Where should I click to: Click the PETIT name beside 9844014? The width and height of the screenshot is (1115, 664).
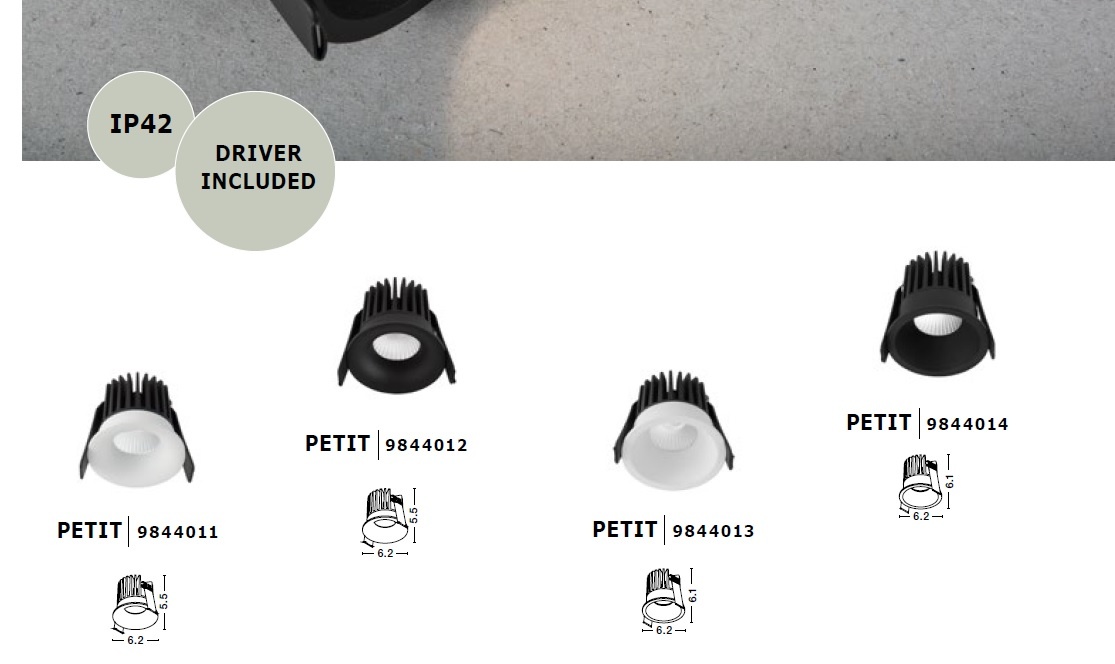tap(879, 423)
